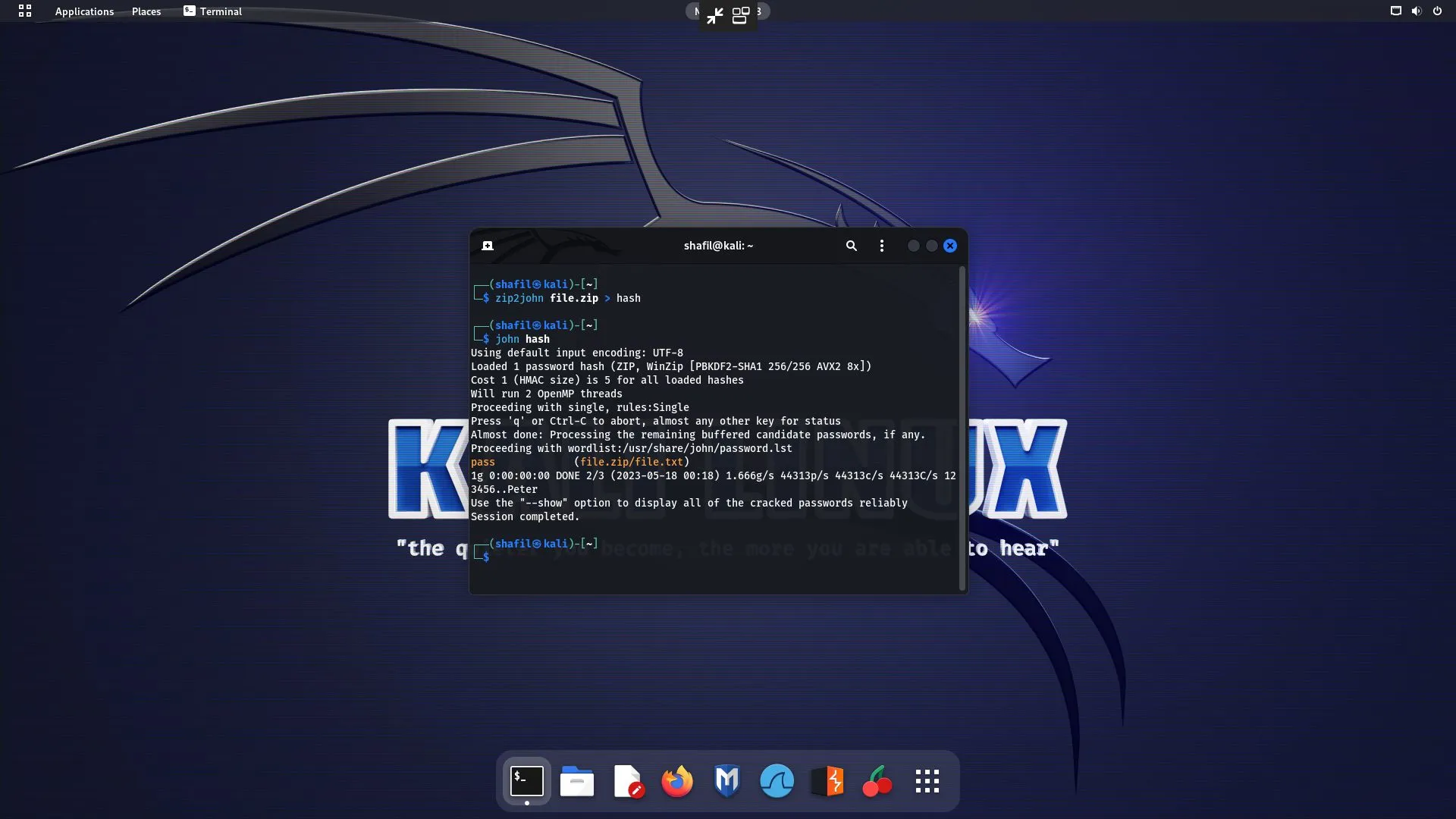The width and height of the screenshot is (1456, 819).
Task: Open the Files manager in dock
Action: pyautogui.click(x=577, y=781)
